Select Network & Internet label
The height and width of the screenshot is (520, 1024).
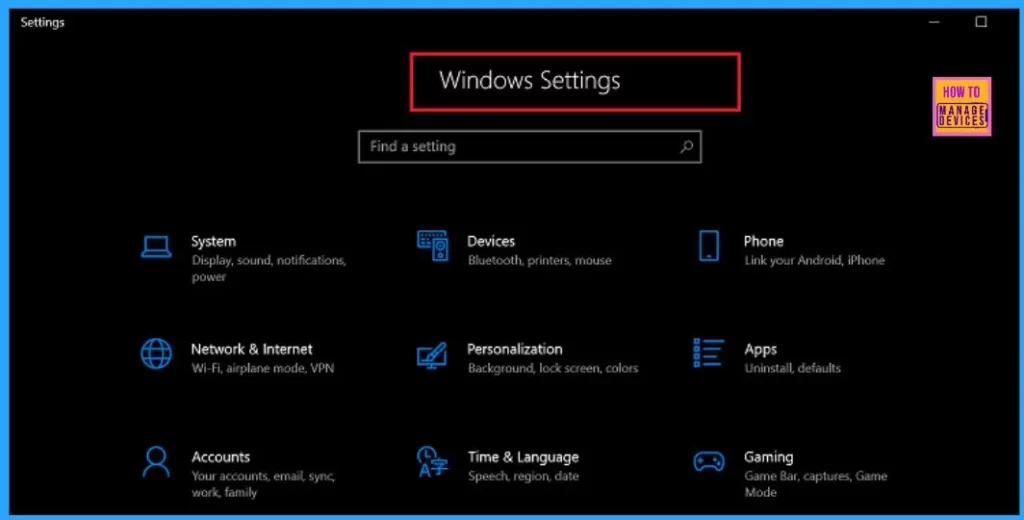pos(251,349)
